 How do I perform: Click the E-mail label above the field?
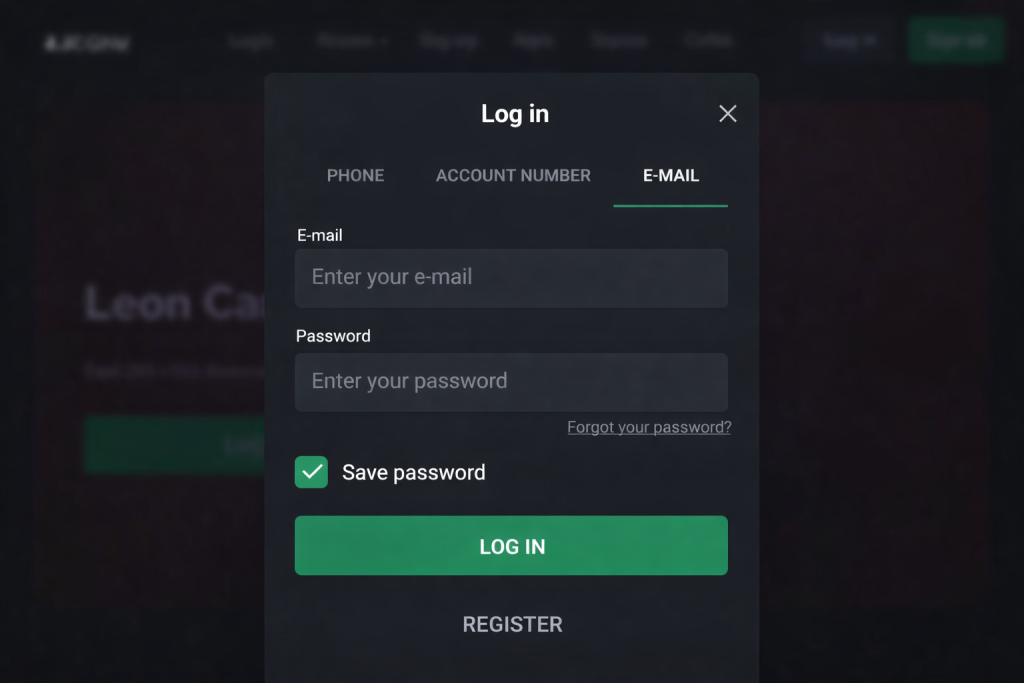pyautogui.click(x=320, y=236)
